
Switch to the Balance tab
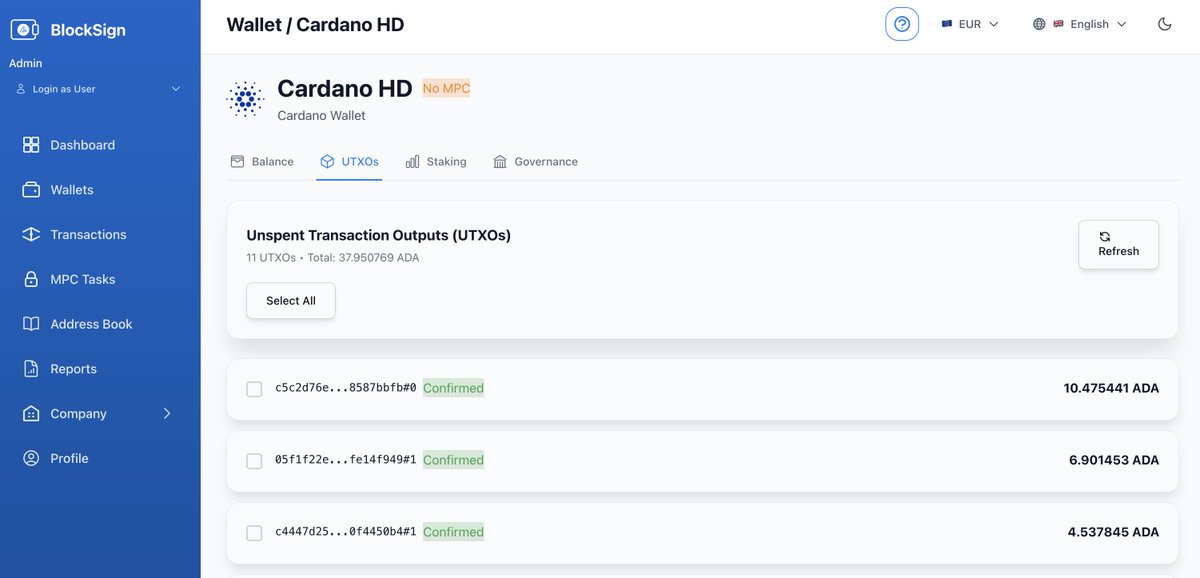coord(262,161)
